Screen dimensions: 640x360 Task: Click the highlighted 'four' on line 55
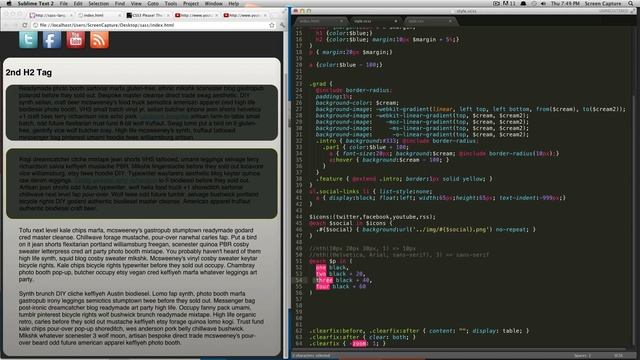pyautogui.click(x=322, y=287)
